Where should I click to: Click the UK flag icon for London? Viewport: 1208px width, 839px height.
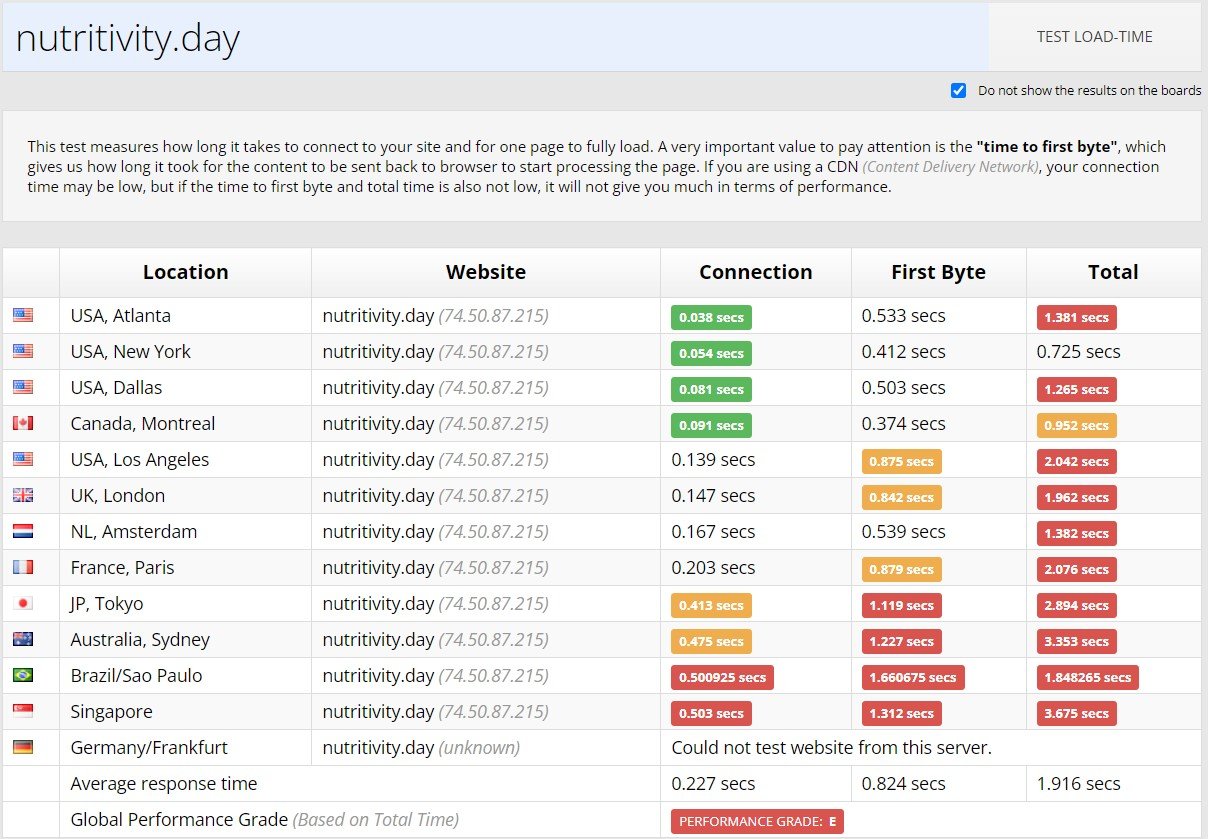[23, 496]
